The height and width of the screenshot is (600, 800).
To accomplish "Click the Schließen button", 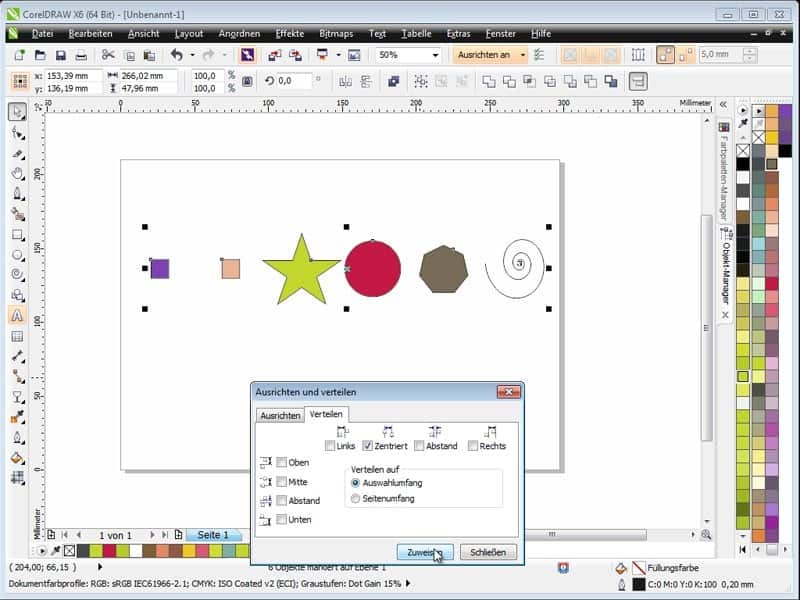I will tap(488, 552).
